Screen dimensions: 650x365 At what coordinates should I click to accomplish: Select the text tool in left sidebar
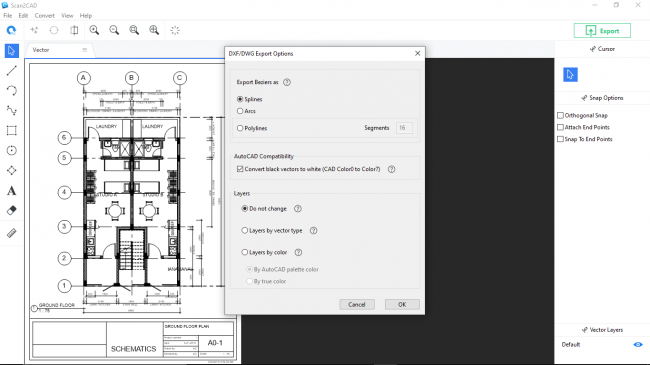(12, 190)
